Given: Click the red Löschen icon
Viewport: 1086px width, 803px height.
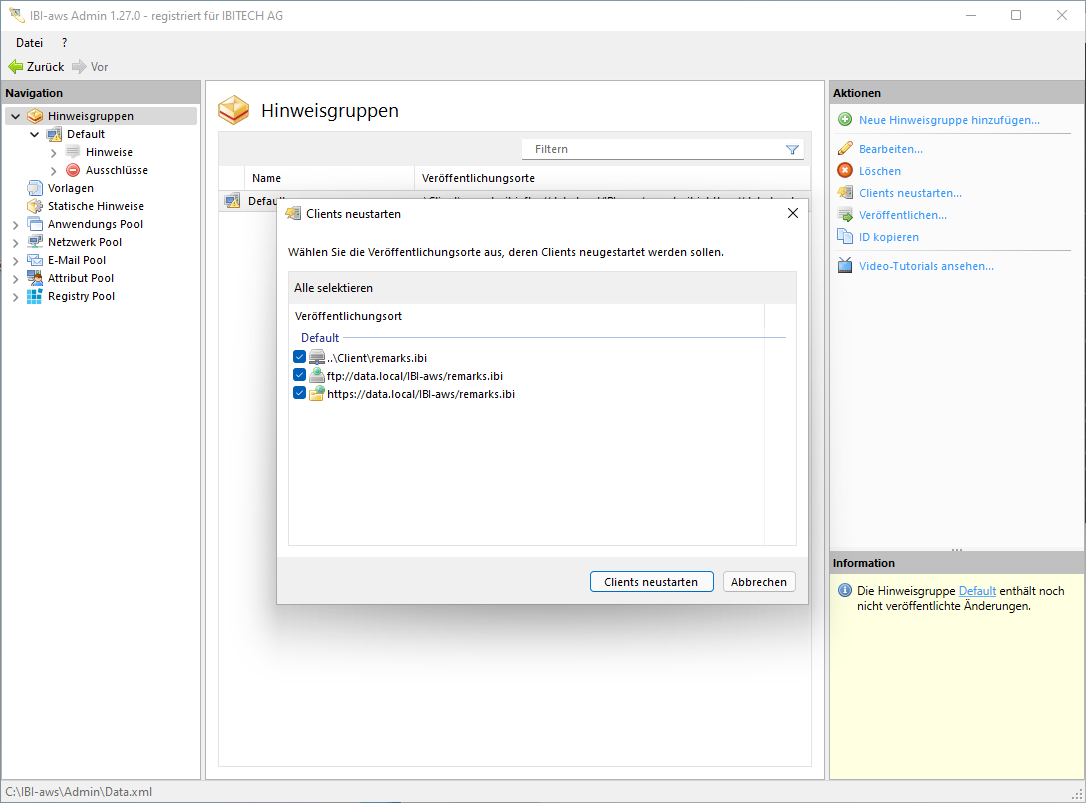Looking at the screenshot, I should click(x=845, y=171).
